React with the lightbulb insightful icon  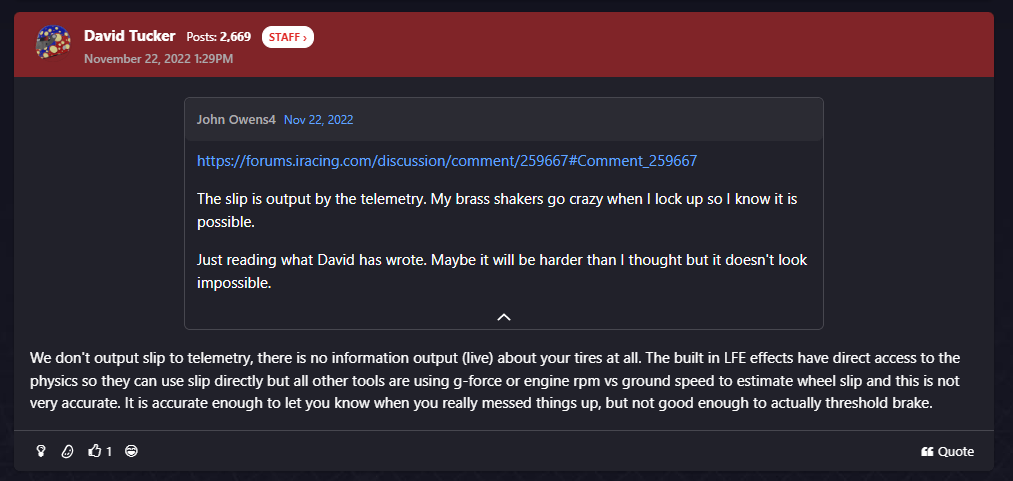pos(41,451)
